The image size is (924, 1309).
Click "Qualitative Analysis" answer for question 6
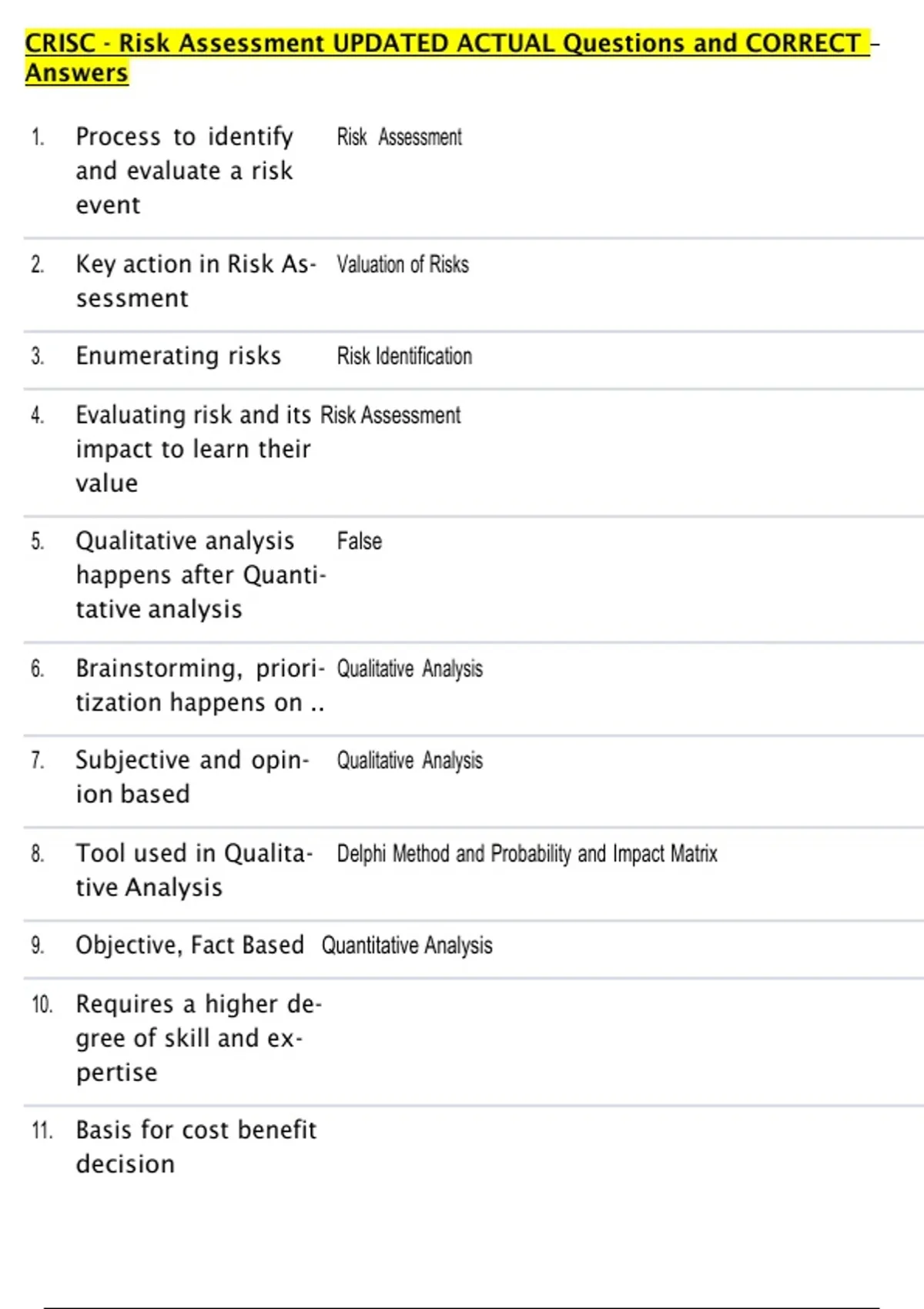410,668
